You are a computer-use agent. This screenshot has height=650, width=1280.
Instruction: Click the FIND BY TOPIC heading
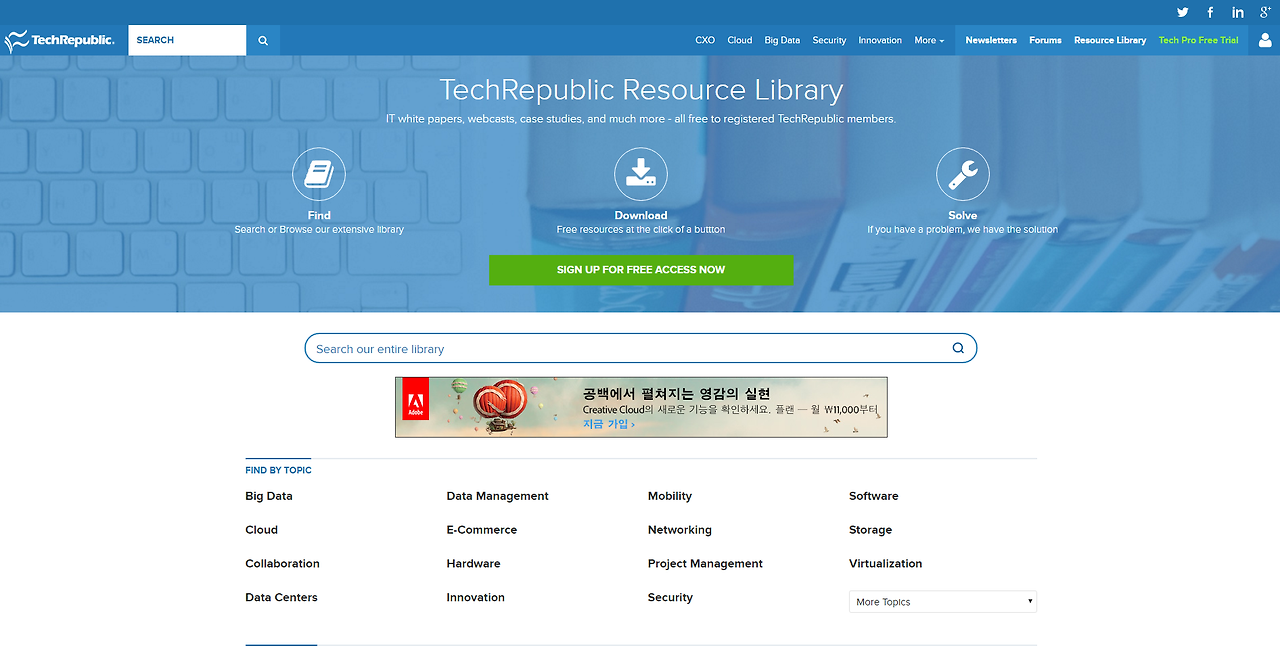[279, 470]
